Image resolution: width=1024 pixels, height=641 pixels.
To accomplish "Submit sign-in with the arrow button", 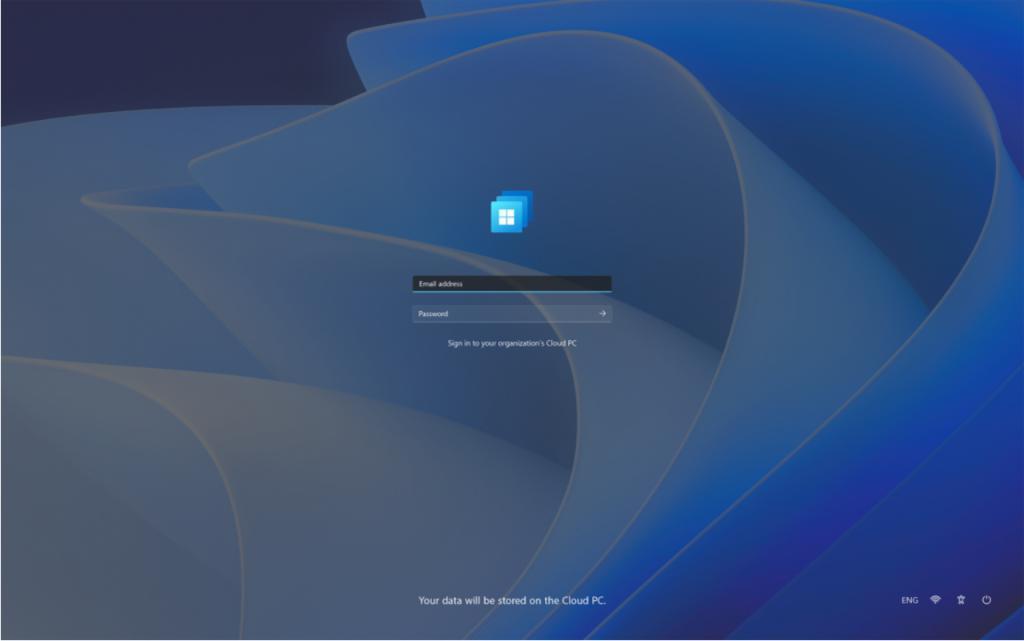I will (x=602, y=314).
